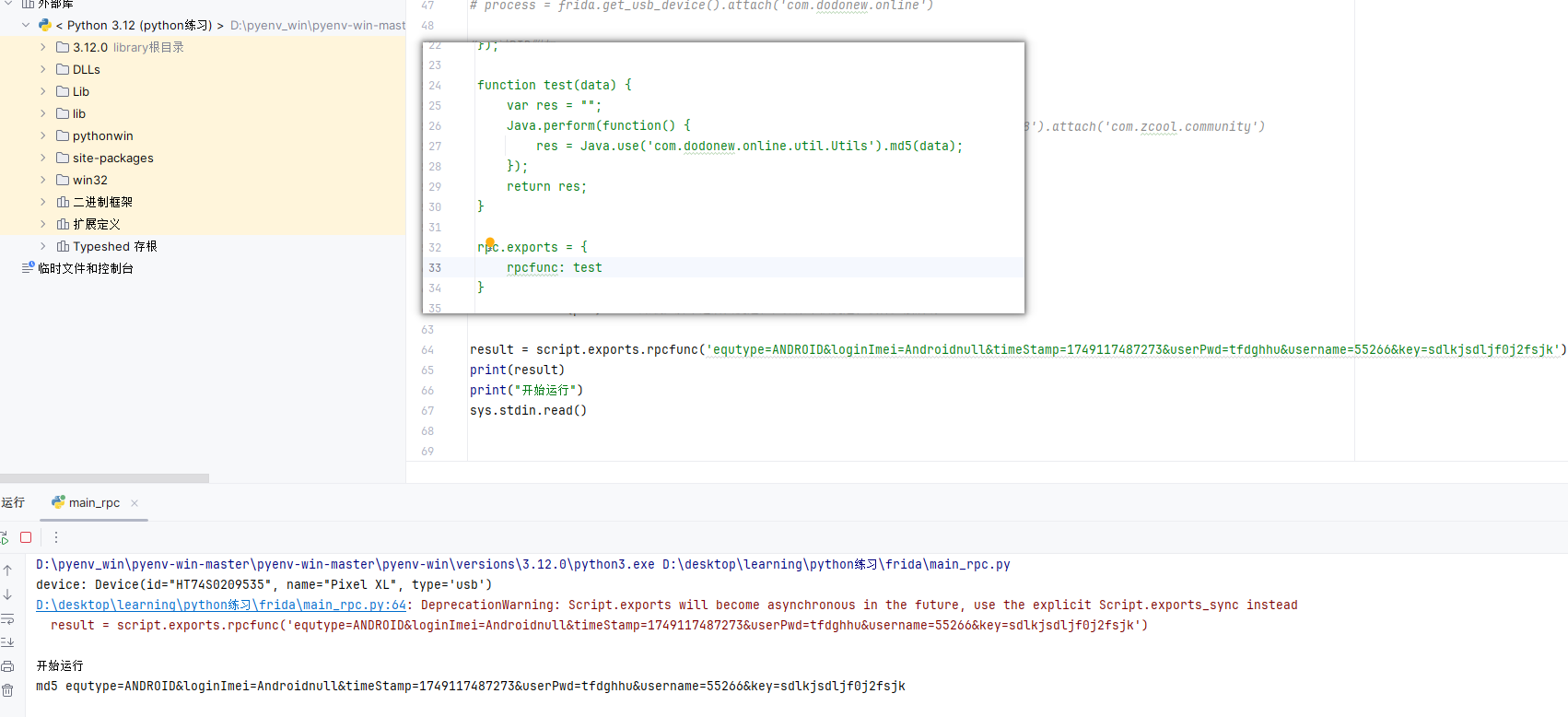This screenshot has width=1568, height=717.
Task: Print the console output
Action: pyautogui.click(x=7, y=666)
